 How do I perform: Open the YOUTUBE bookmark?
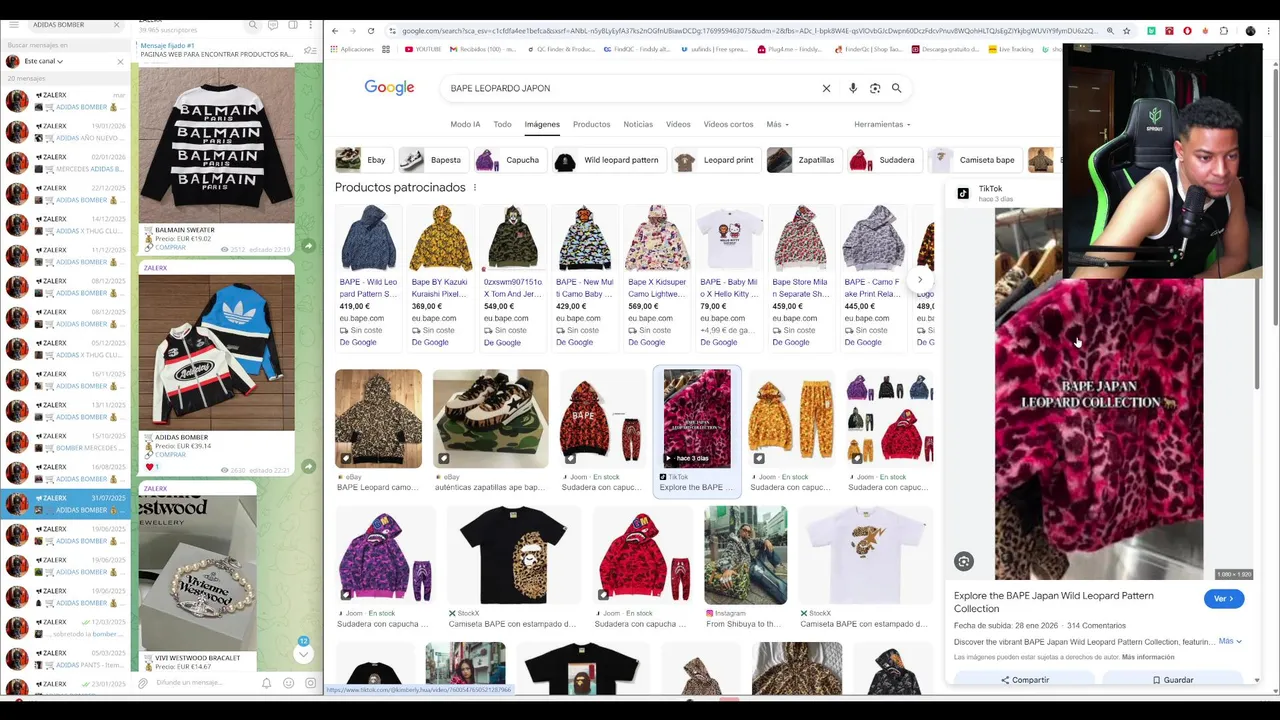[x=423, y=49]
